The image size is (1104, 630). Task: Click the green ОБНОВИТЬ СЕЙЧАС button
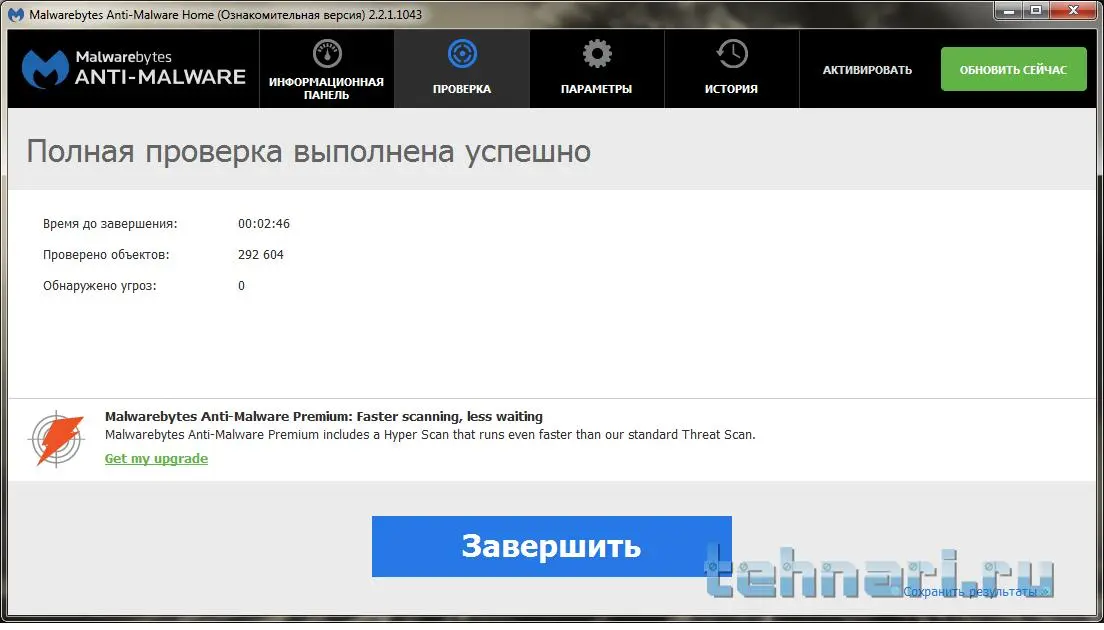click(x=1013, y=69)
